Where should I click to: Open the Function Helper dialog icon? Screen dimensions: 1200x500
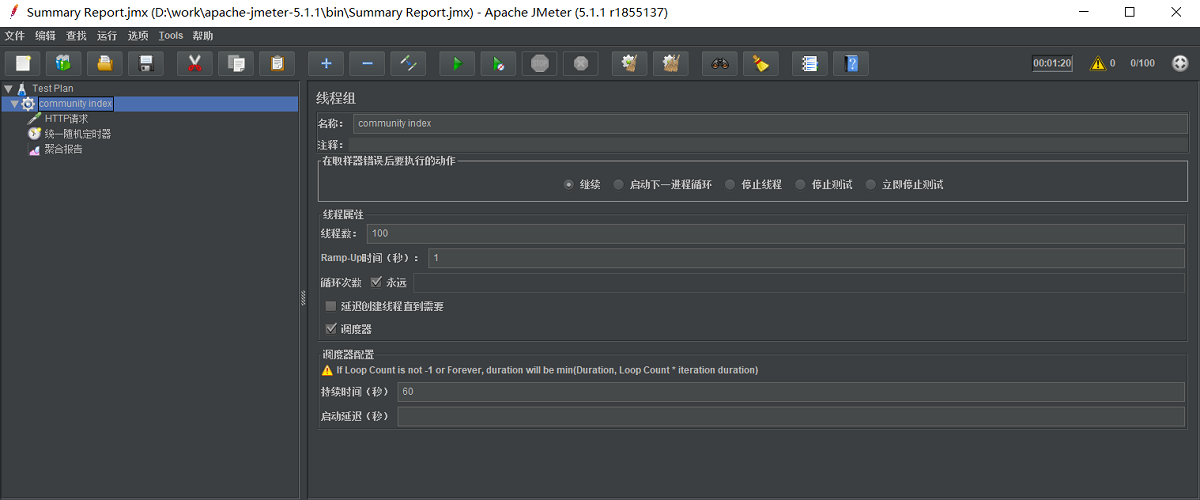click(x=810, y=63)
